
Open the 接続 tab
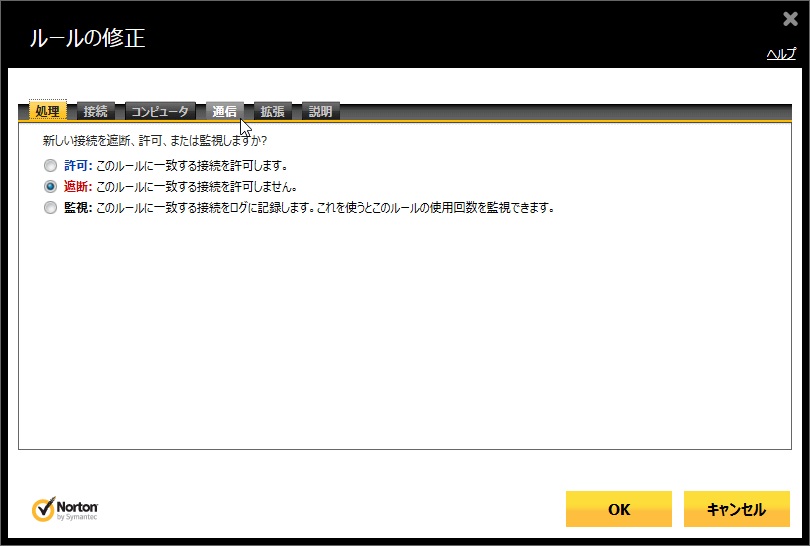[x=96, y=111]
